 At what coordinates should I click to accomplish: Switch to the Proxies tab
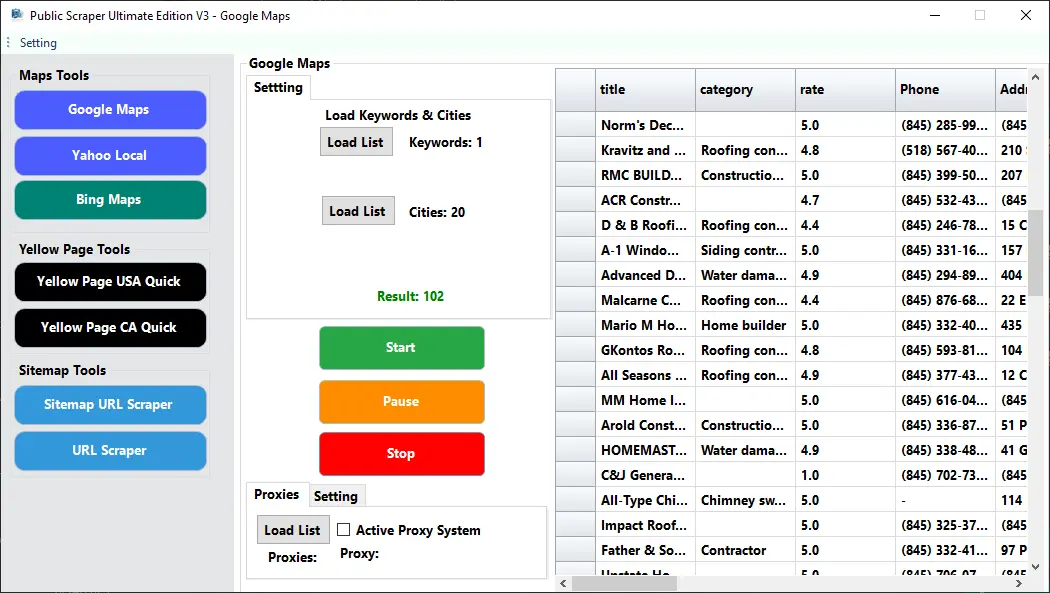276,495
